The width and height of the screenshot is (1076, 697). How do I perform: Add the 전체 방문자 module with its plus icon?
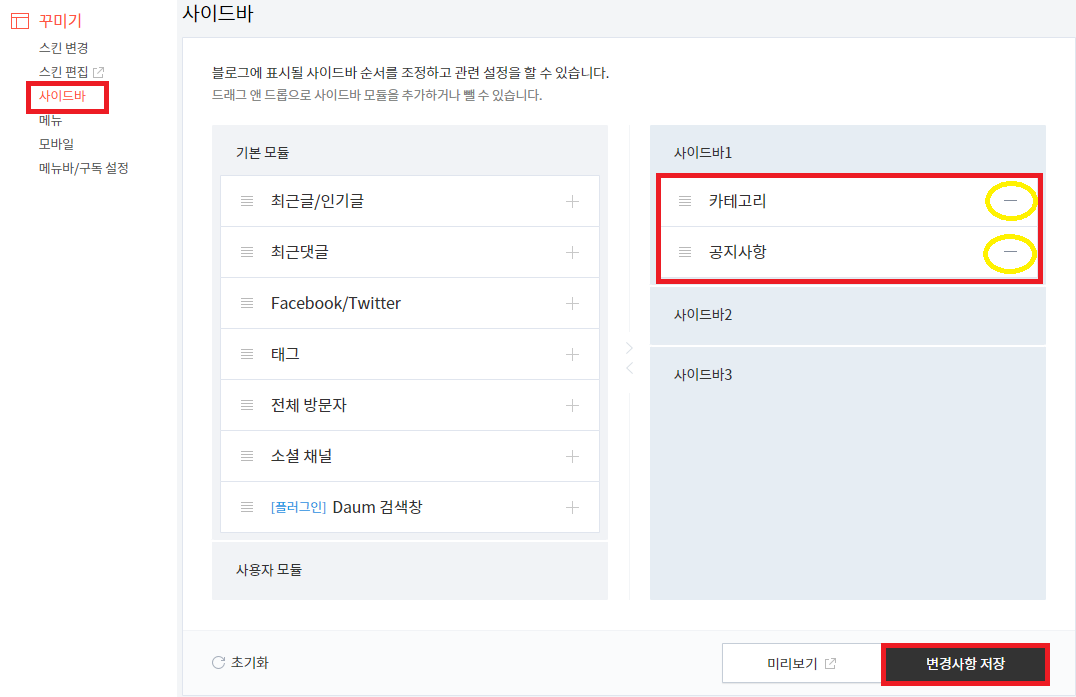click(x=572, y=405)
